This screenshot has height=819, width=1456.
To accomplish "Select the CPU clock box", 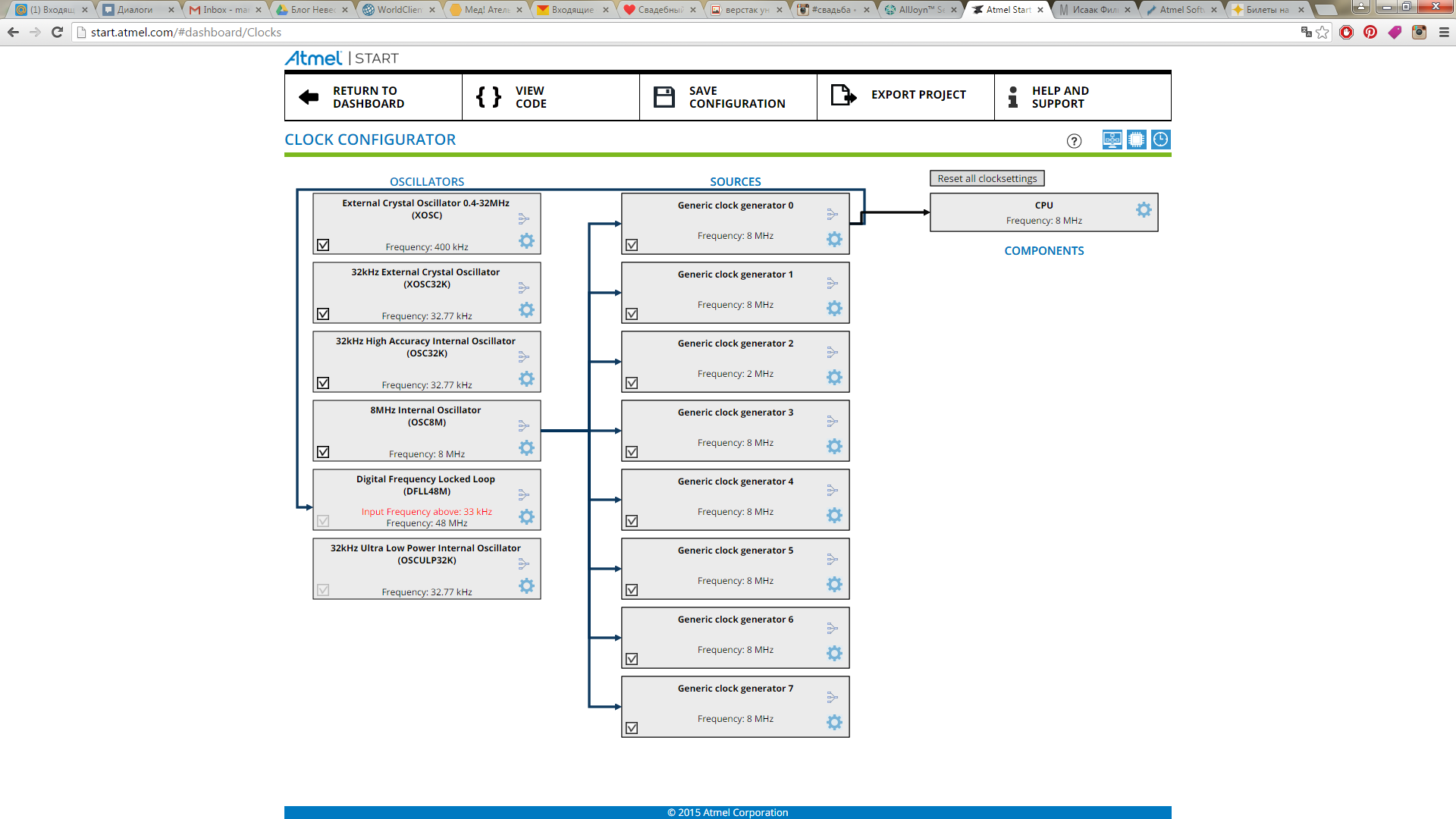I will (x=1043, y=212).
